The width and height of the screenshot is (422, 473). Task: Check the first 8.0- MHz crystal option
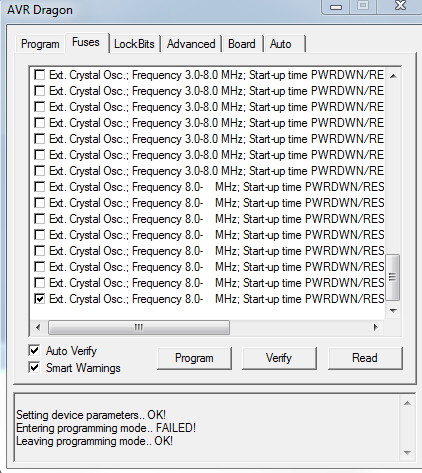click(x=40, y=187)
